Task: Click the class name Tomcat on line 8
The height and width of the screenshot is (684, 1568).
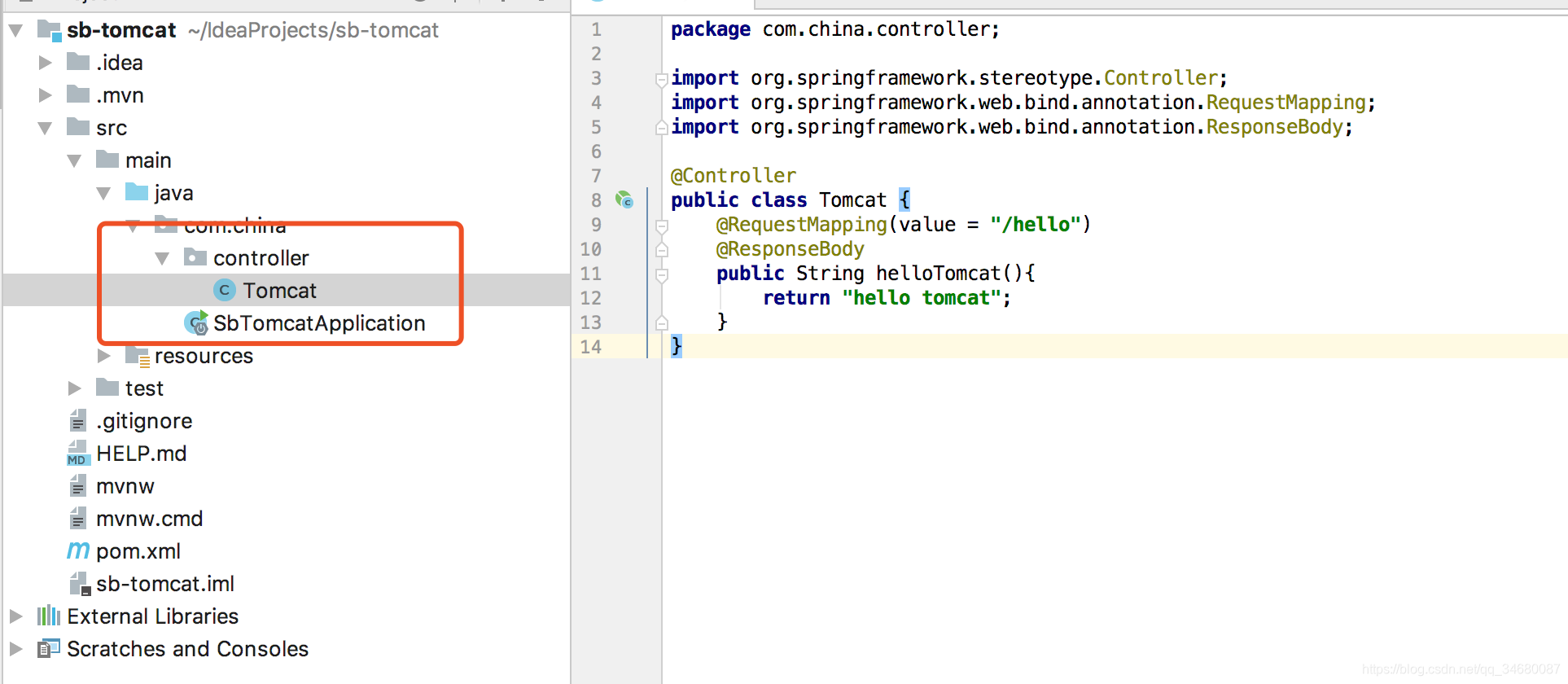Action: point(852,200)
